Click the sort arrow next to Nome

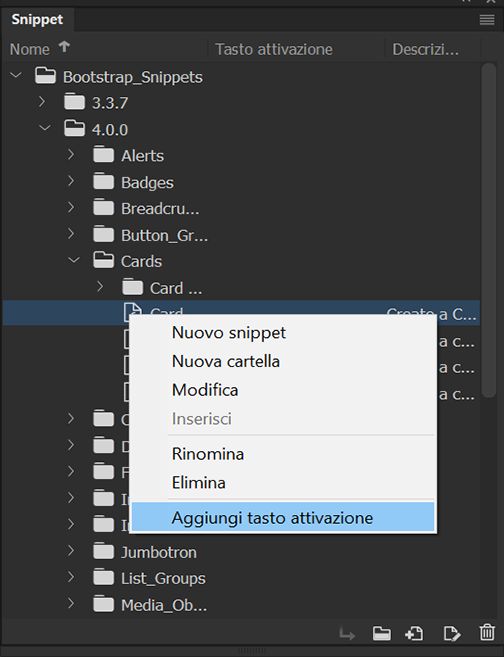coord(64,47)
